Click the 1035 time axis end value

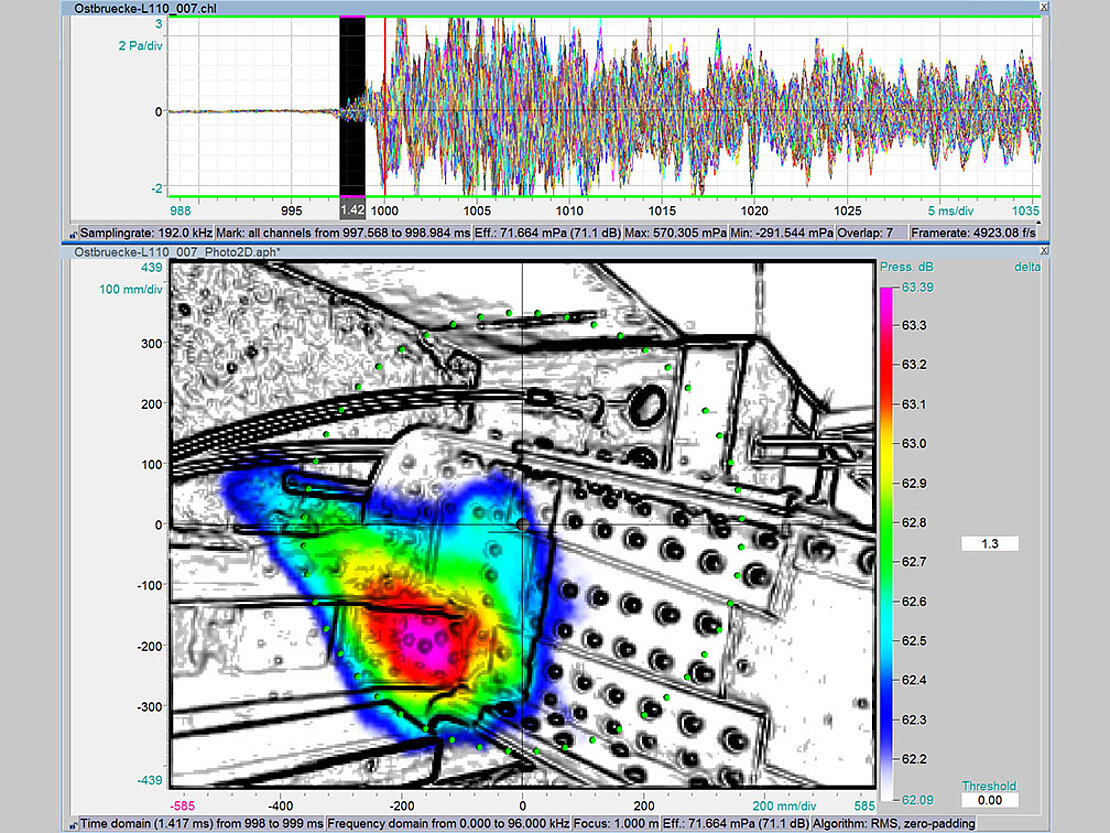click(1026, 211)
